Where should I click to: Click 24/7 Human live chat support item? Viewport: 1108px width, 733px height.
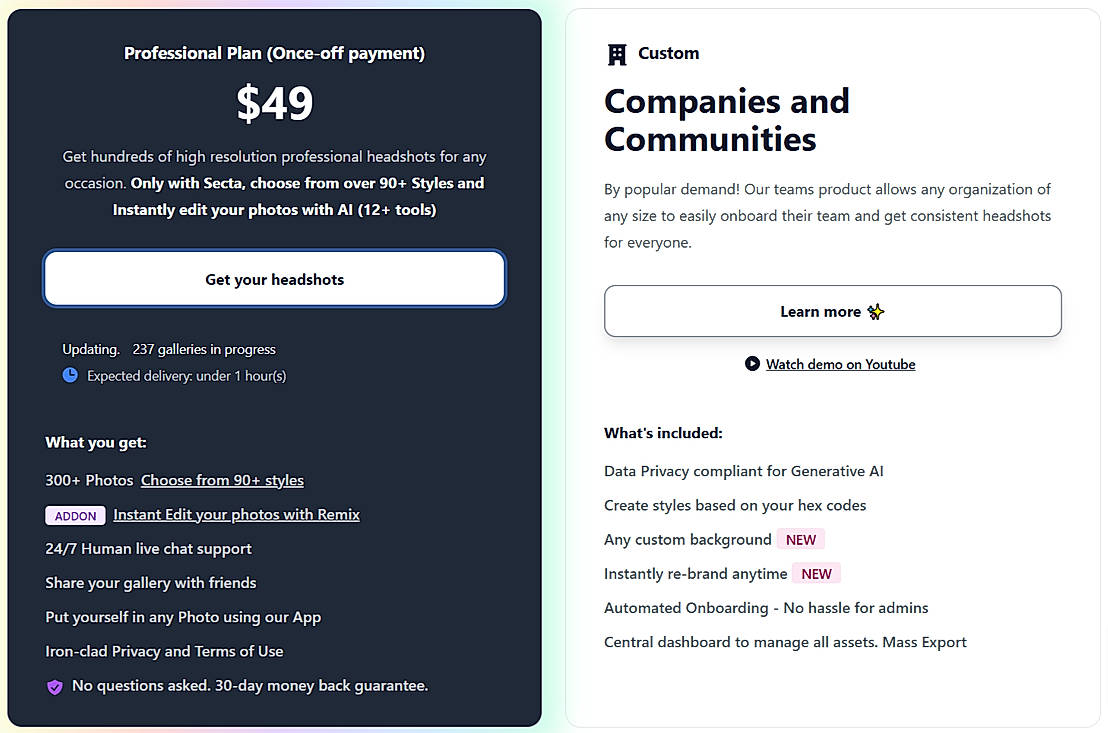pos(148,549)
